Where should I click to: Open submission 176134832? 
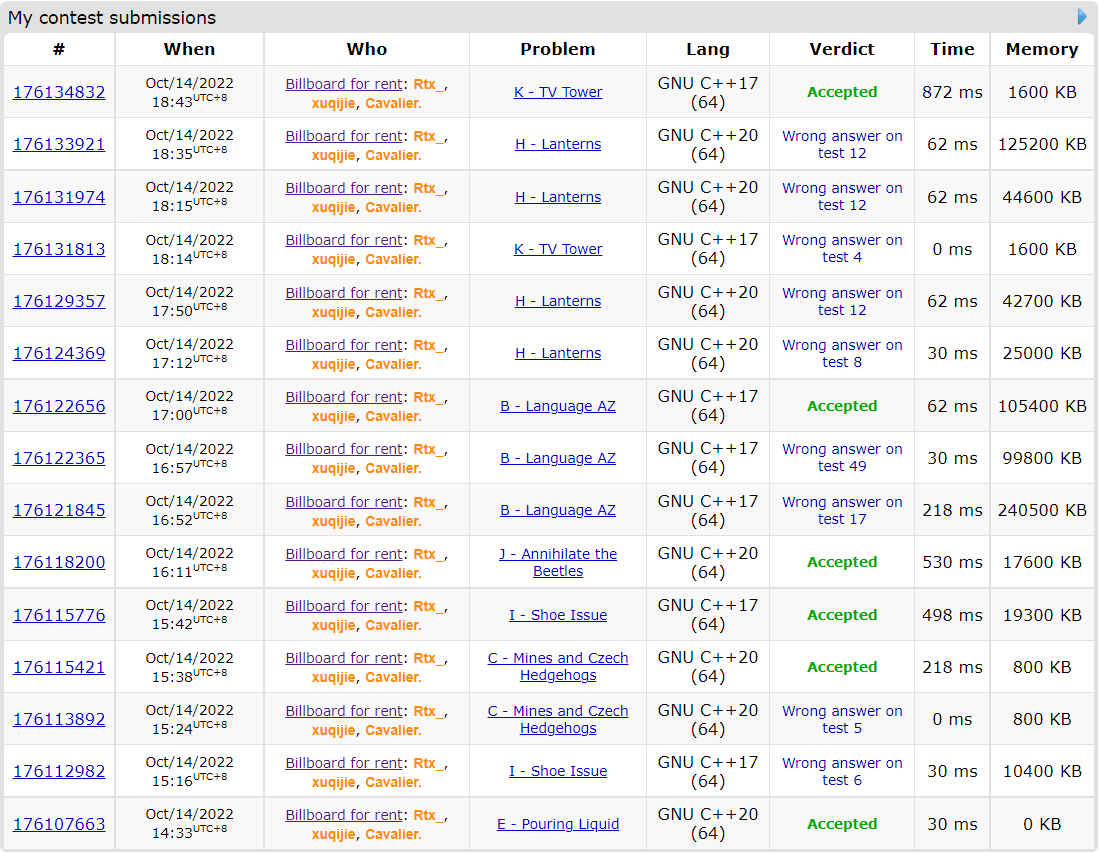(x=59, y=92)
